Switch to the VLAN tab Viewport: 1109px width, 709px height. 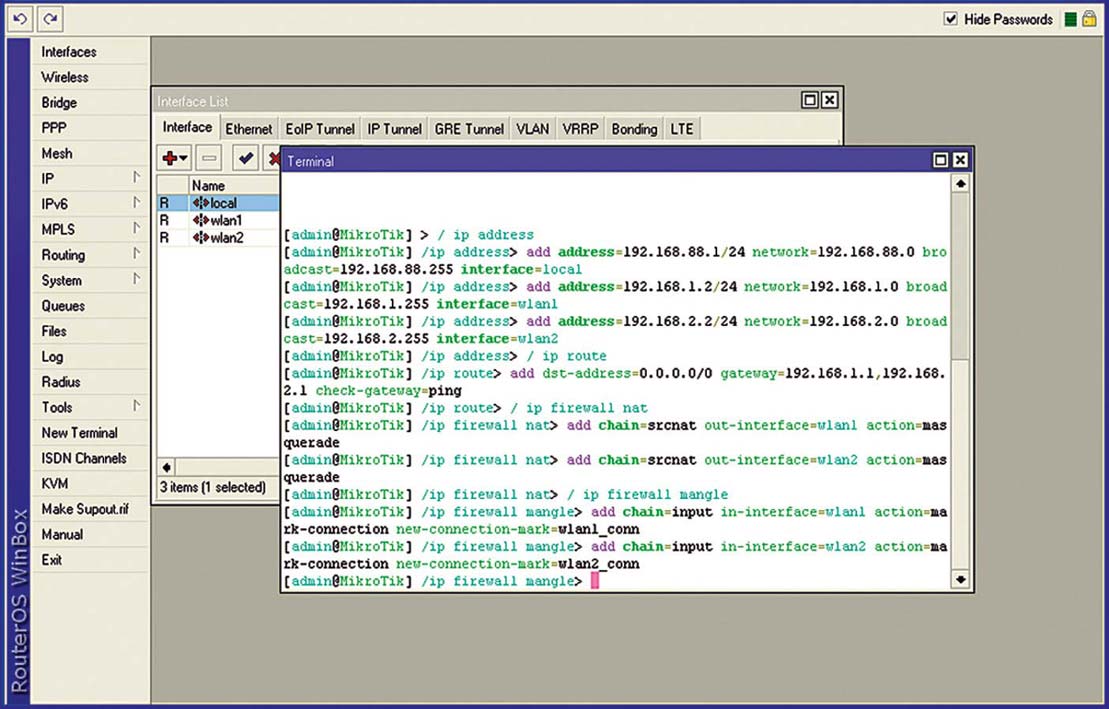533,129
